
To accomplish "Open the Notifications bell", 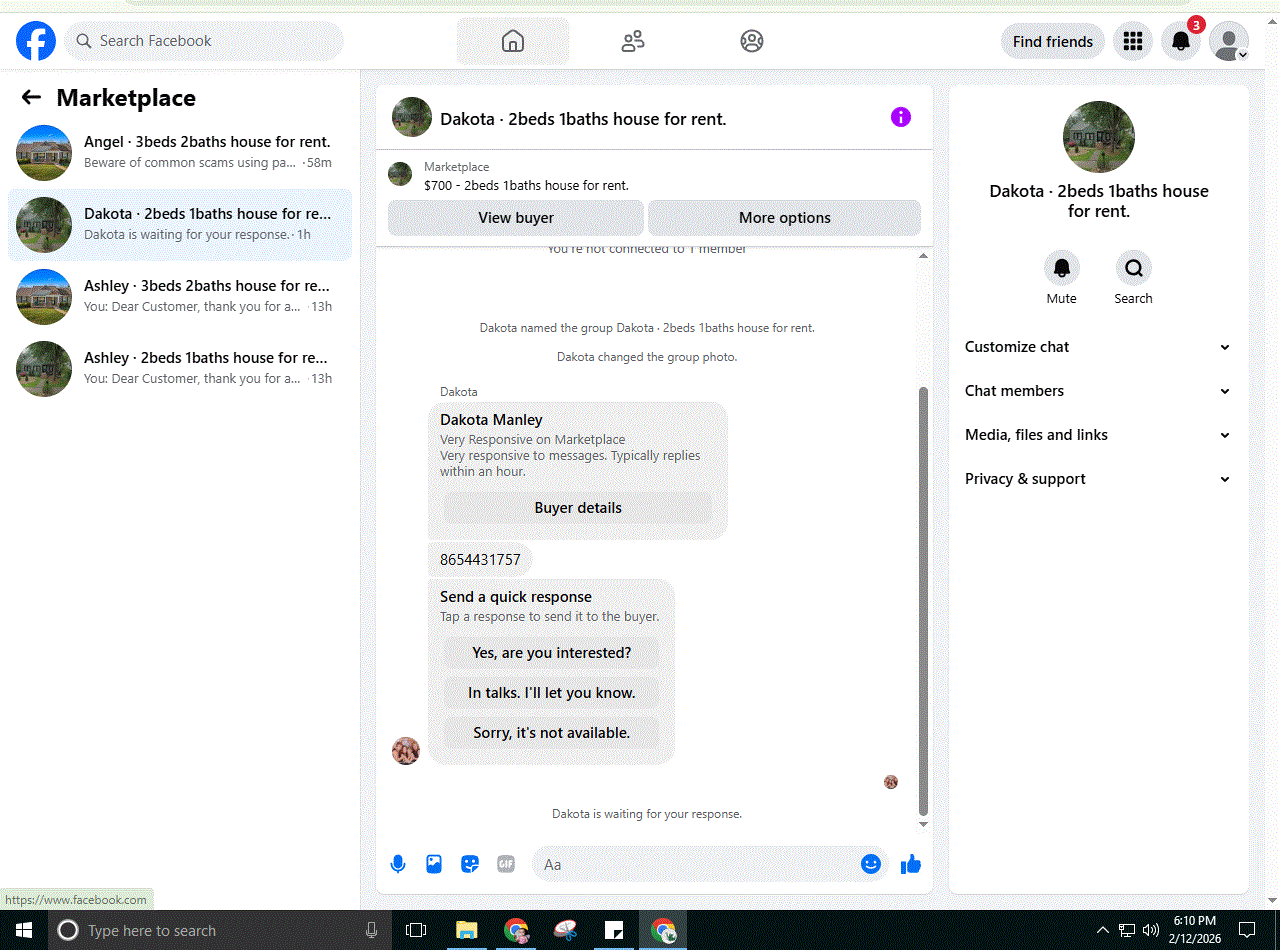I will 1181,41.
